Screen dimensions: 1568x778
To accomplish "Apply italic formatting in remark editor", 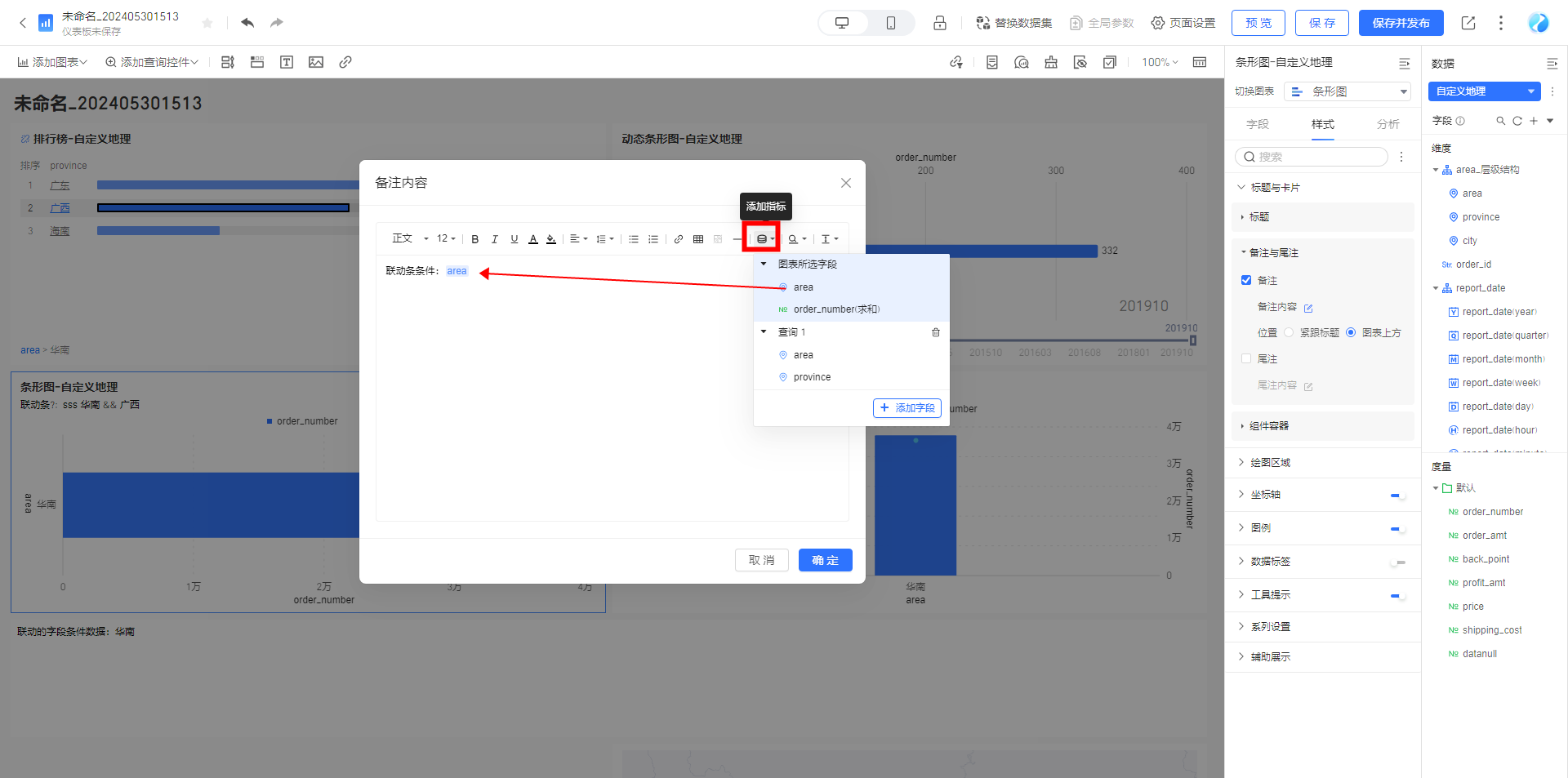I will pos(494,239).
